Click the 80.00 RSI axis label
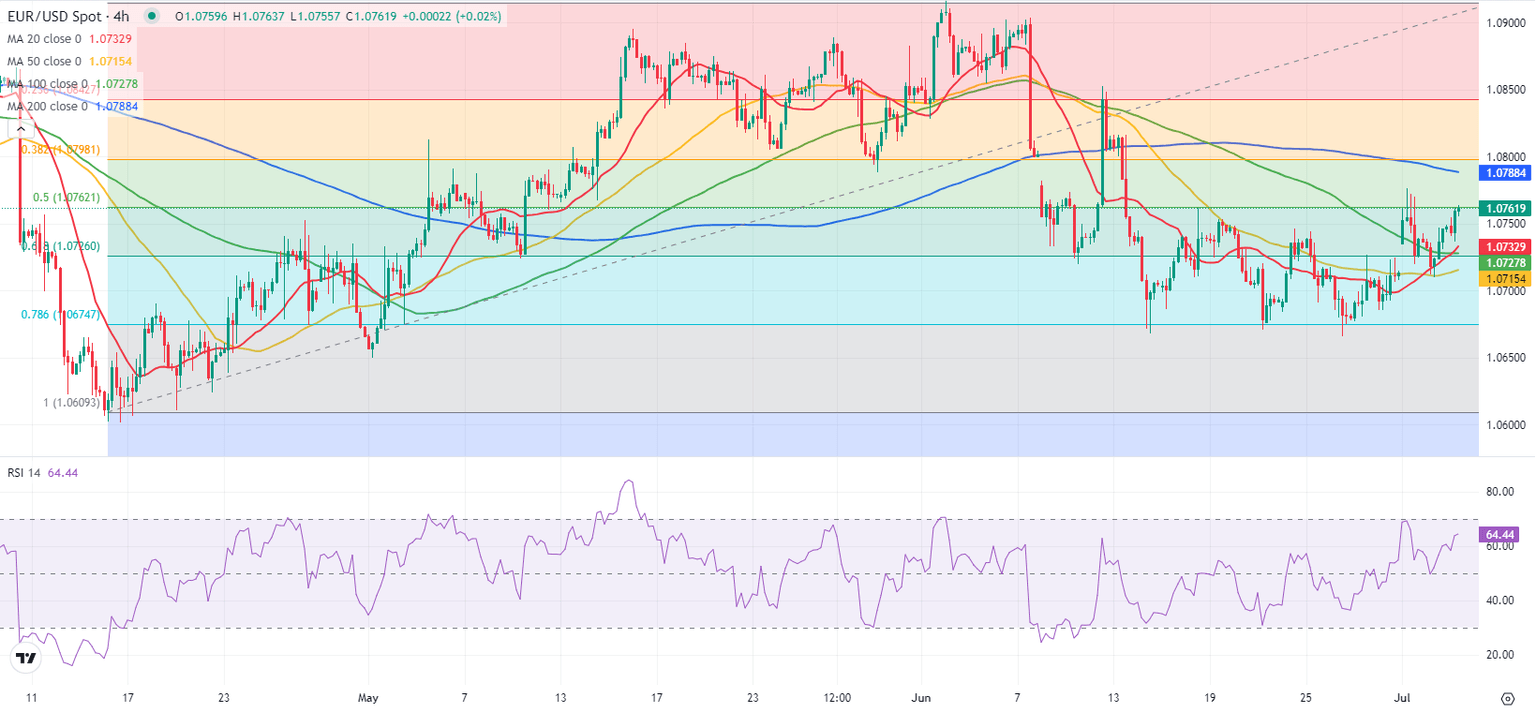Viewport: 1536px width, 710px height. pyautogui.click(x=1498, y=492)
